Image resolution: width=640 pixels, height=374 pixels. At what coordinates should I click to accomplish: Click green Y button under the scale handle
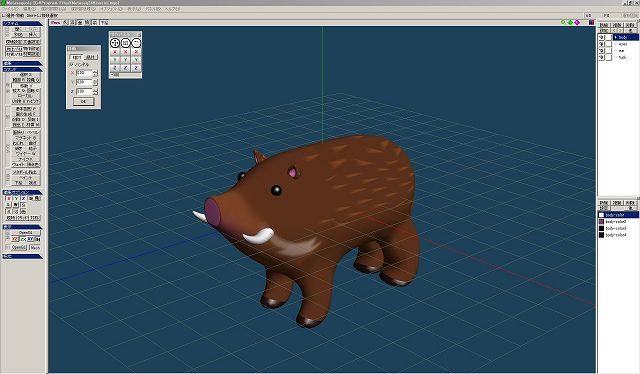point(126,60)
